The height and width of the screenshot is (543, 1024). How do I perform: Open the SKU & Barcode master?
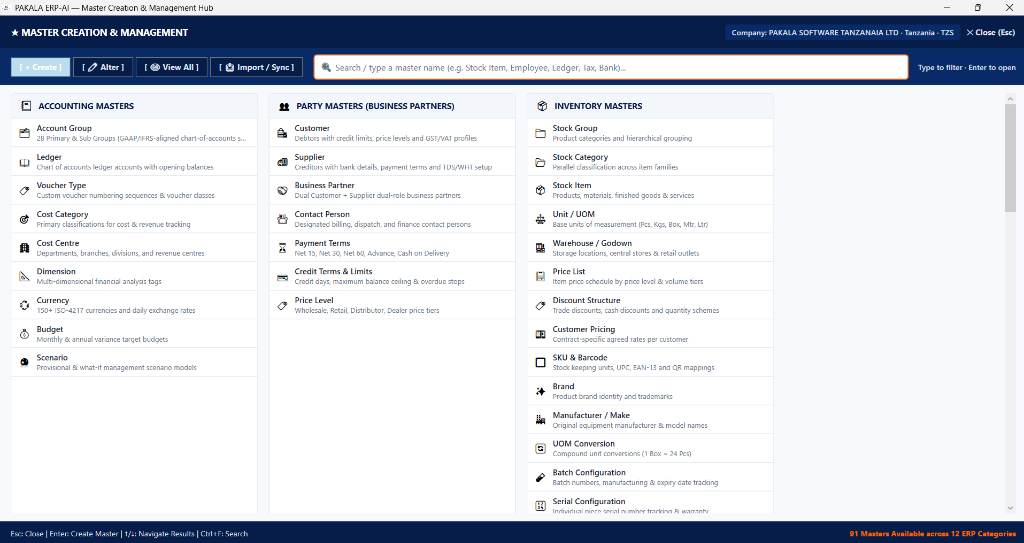(650, 363)
